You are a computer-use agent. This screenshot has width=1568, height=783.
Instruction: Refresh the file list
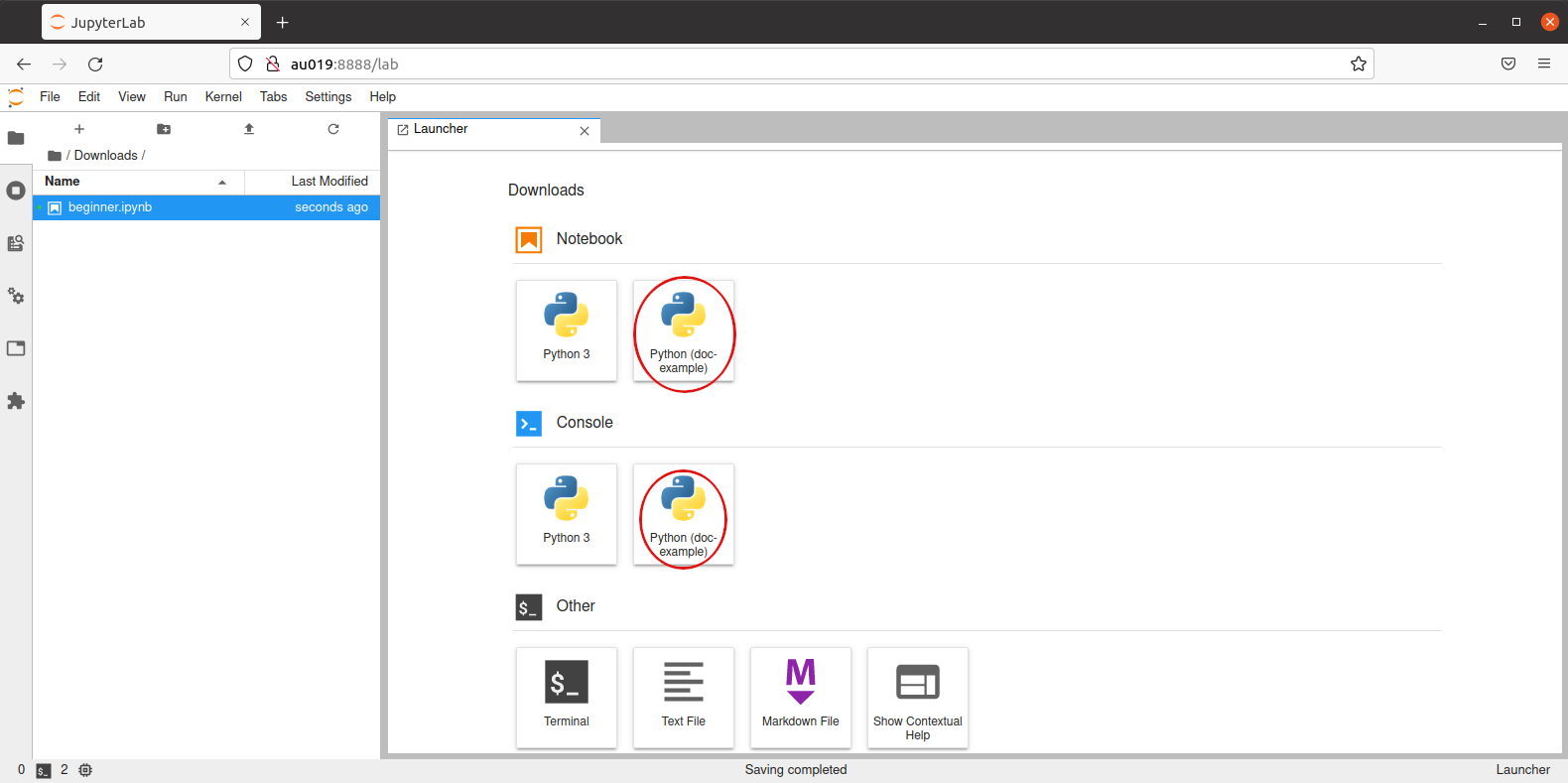333,129
